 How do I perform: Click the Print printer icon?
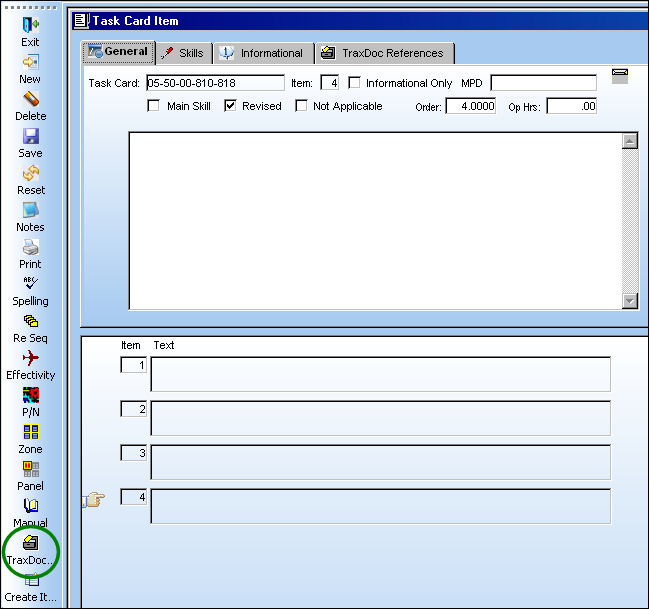[x=31, y=248]
